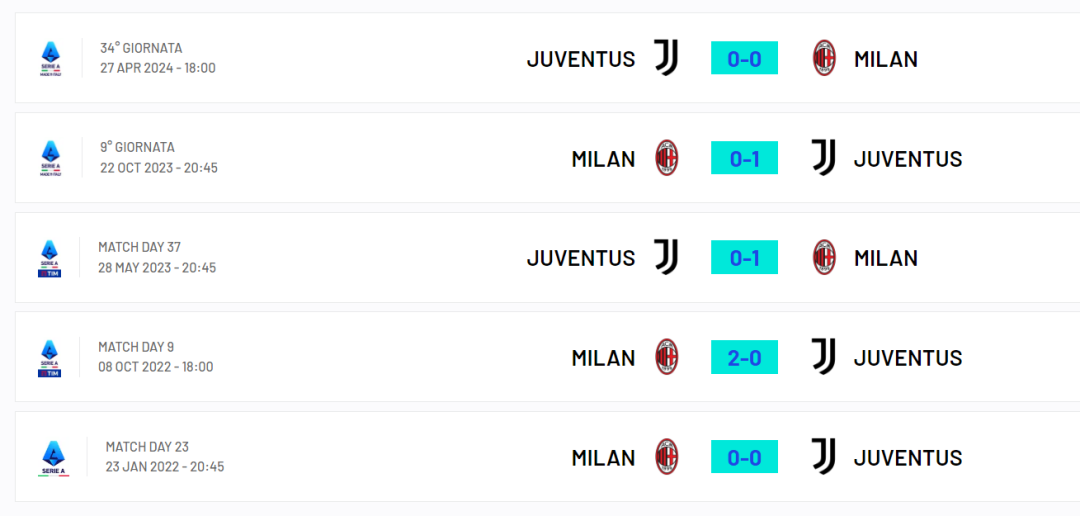
Task: Open the 0-0 score of 23 Jan 2022
Action: click(745, 457)
